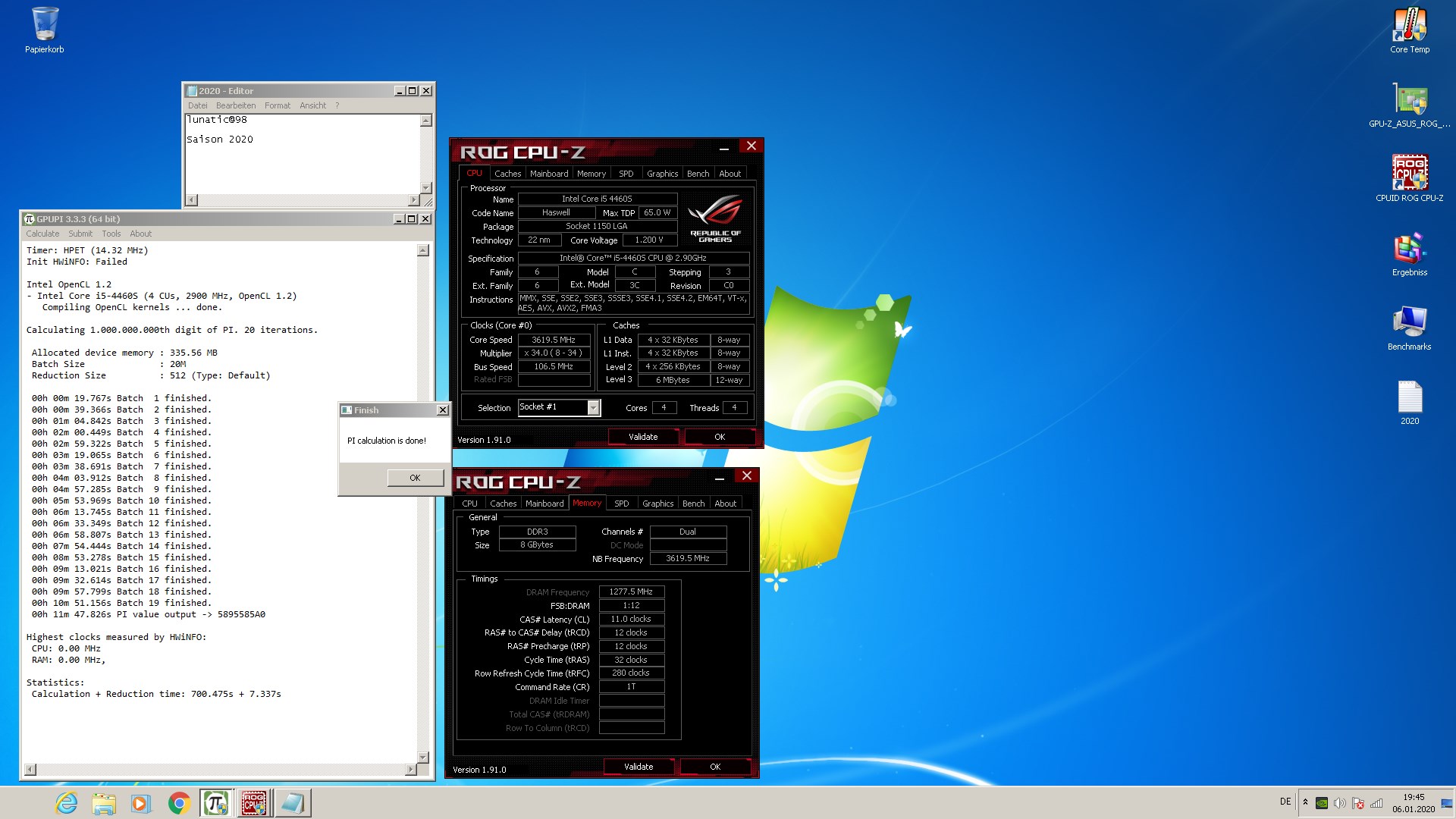1456x819 pixels.
Task: Click the Editor horizontal scrollbar right arrow
Action: coord(413,200)
